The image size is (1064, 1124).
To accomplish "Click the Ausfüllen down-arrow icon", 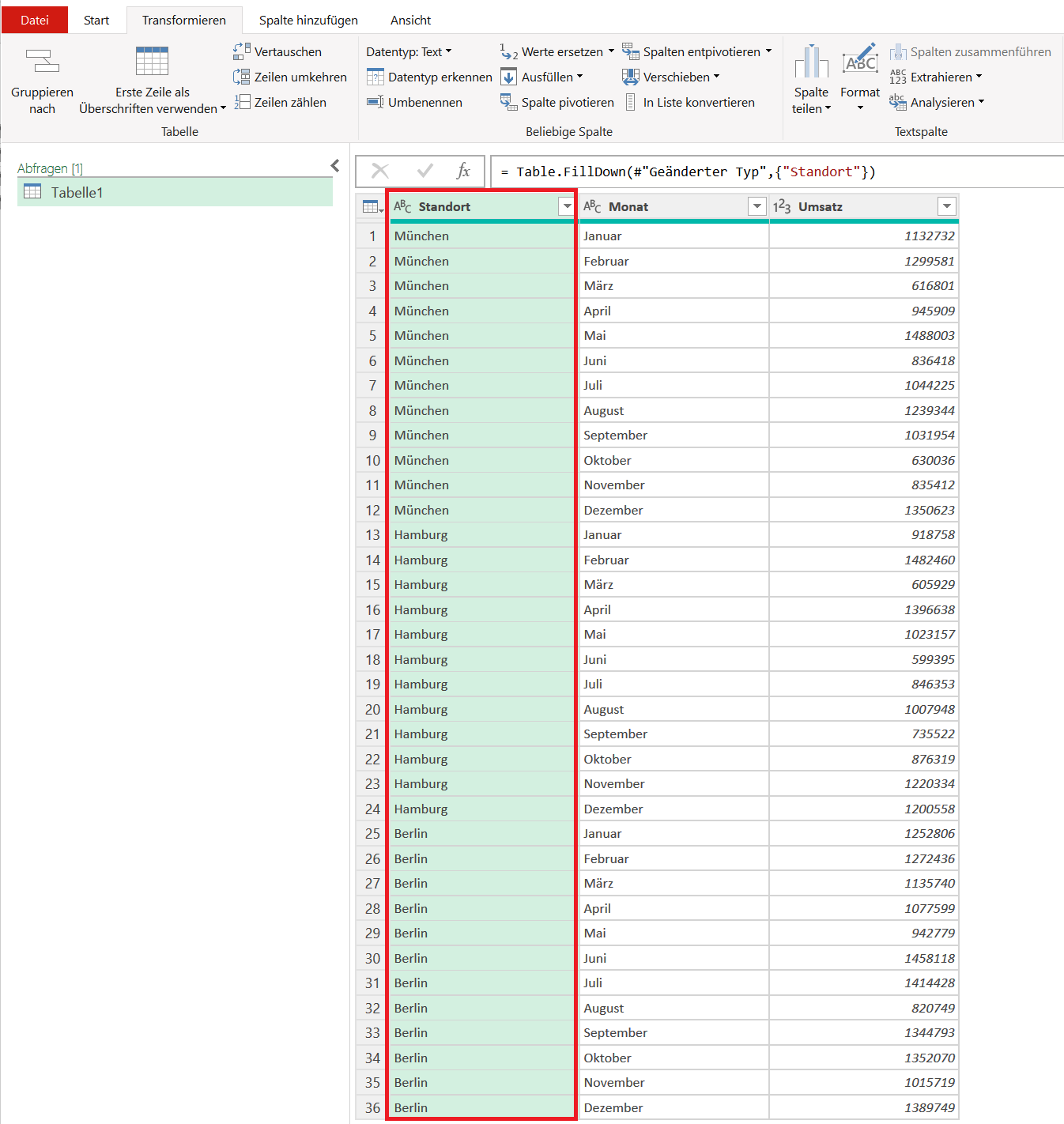I will coord(509,77).
